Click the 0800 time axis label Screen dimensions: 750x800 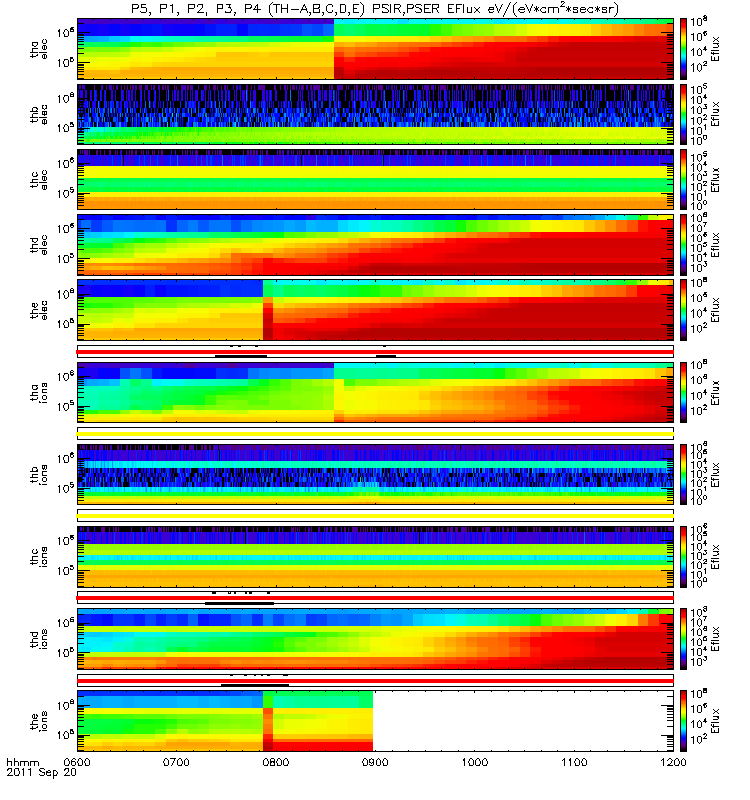(x=276, y=762)
